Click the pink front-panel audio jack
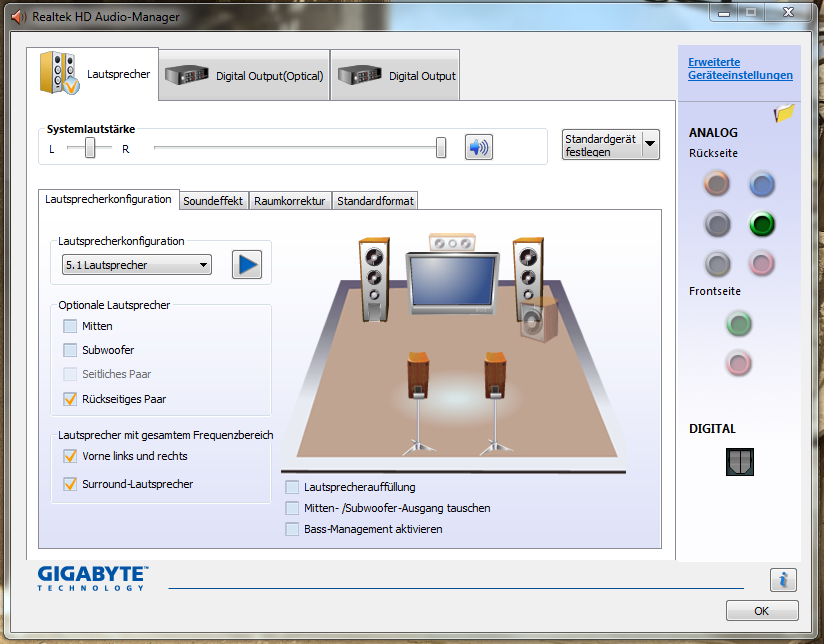 739,363
